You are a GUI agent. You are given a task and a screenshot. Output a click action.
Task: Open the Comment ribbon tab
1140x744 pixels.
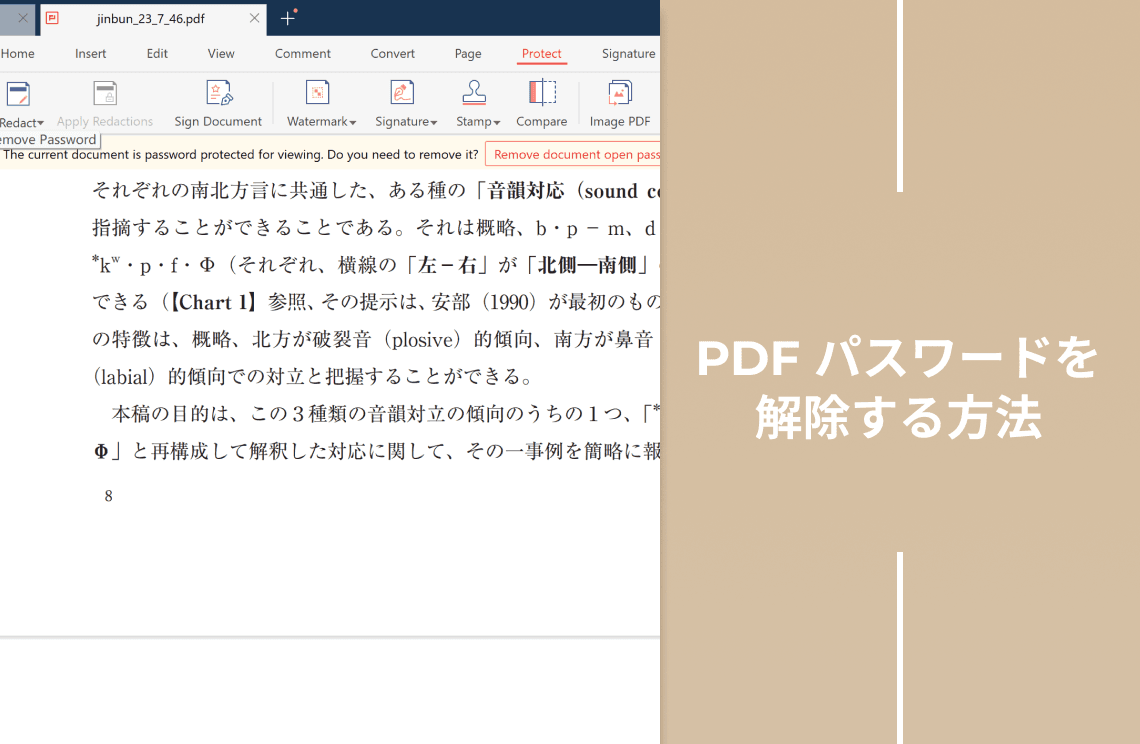pos(303,54)
